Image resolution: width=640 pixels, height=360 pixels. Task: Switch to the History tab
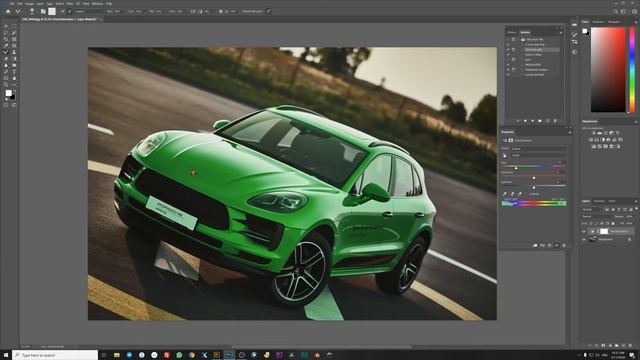[x=512, y=32]
